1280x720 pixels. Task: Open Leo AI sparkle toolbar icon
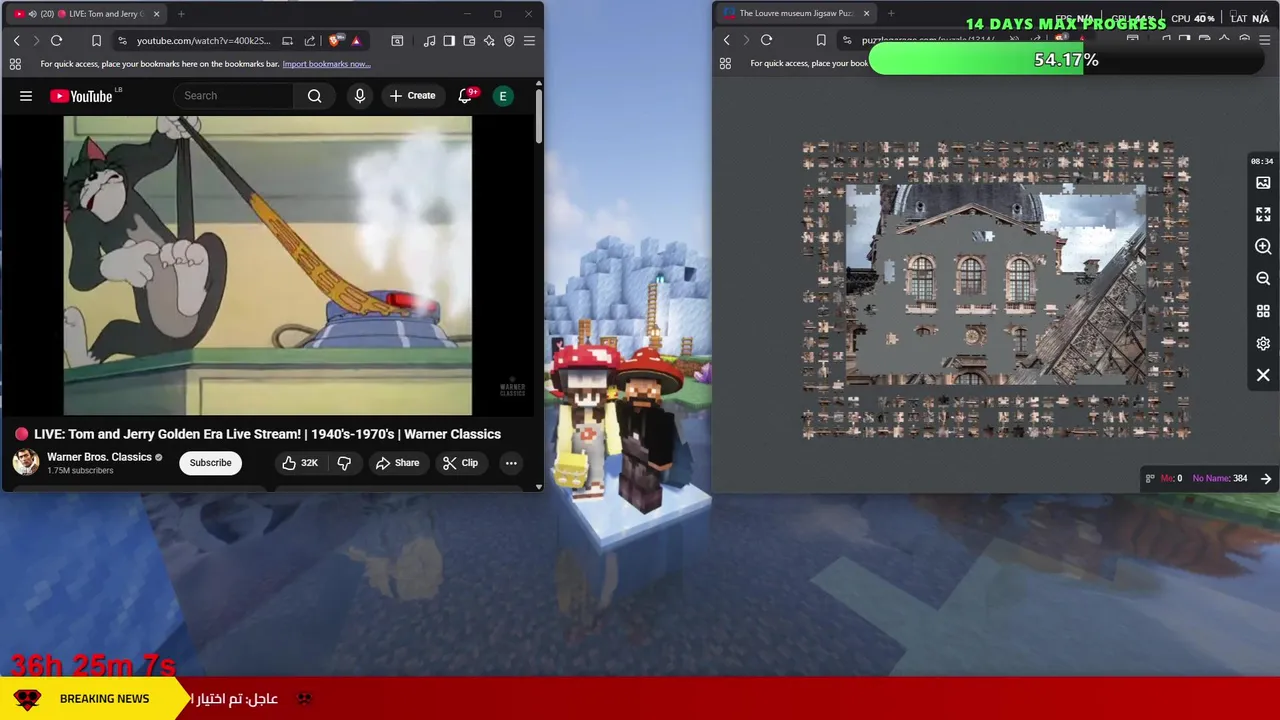[x=489, y=41]
